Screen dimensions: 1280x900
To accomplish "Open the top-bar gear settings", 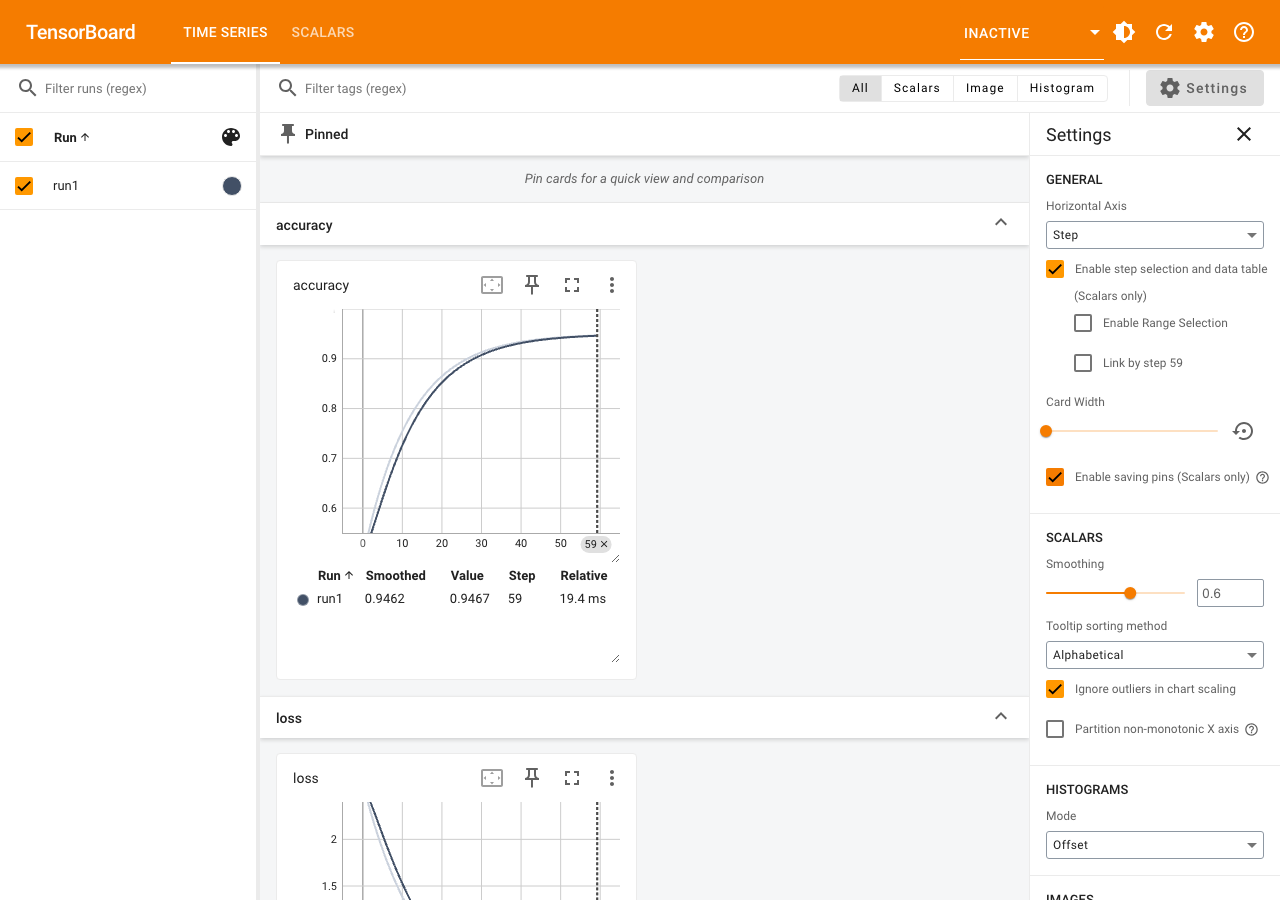I will 1204,32.
